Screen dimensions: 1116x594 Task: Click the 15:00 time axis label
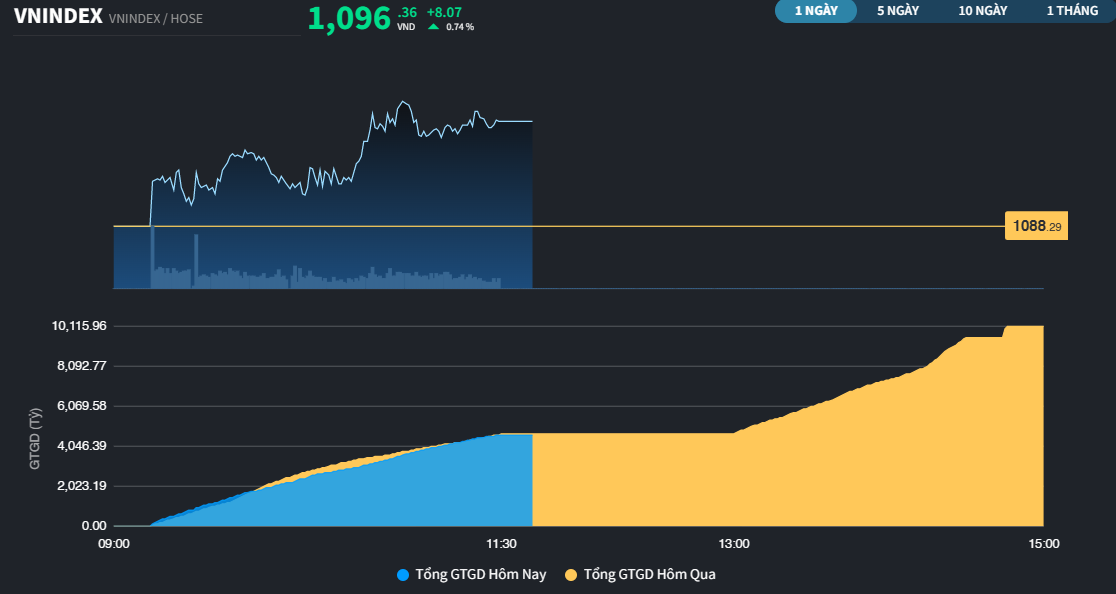[x=1044, y=543]
